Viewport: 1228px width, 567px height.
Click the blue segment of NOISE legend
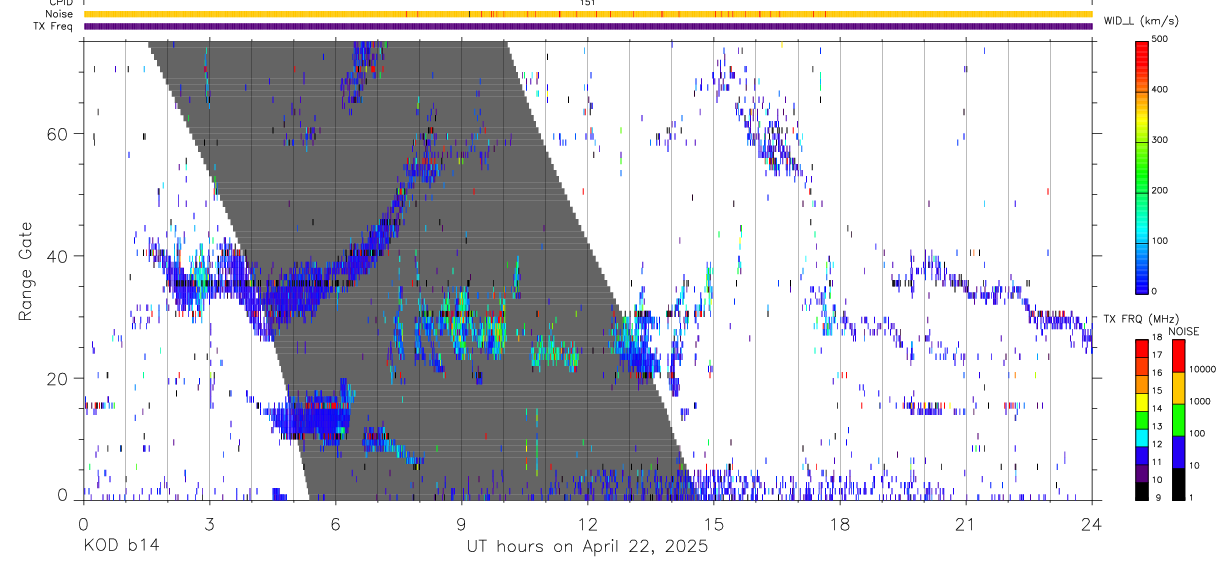(1178, 452)
